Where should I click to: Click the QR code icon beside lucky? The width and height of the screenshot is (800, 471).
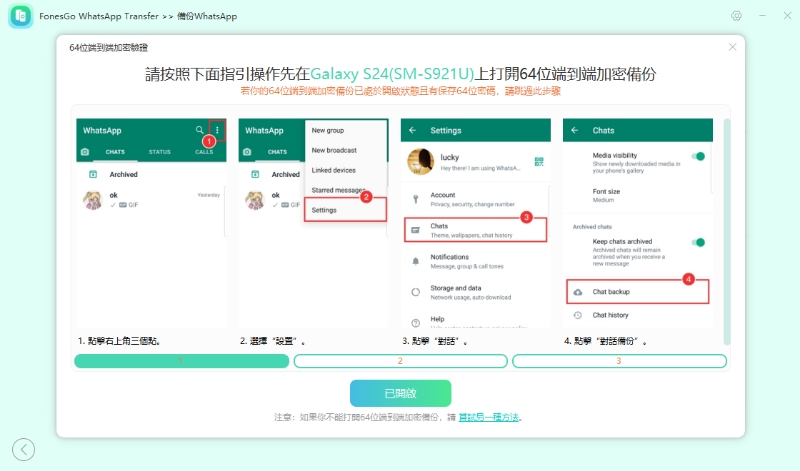tap(539, 161)
